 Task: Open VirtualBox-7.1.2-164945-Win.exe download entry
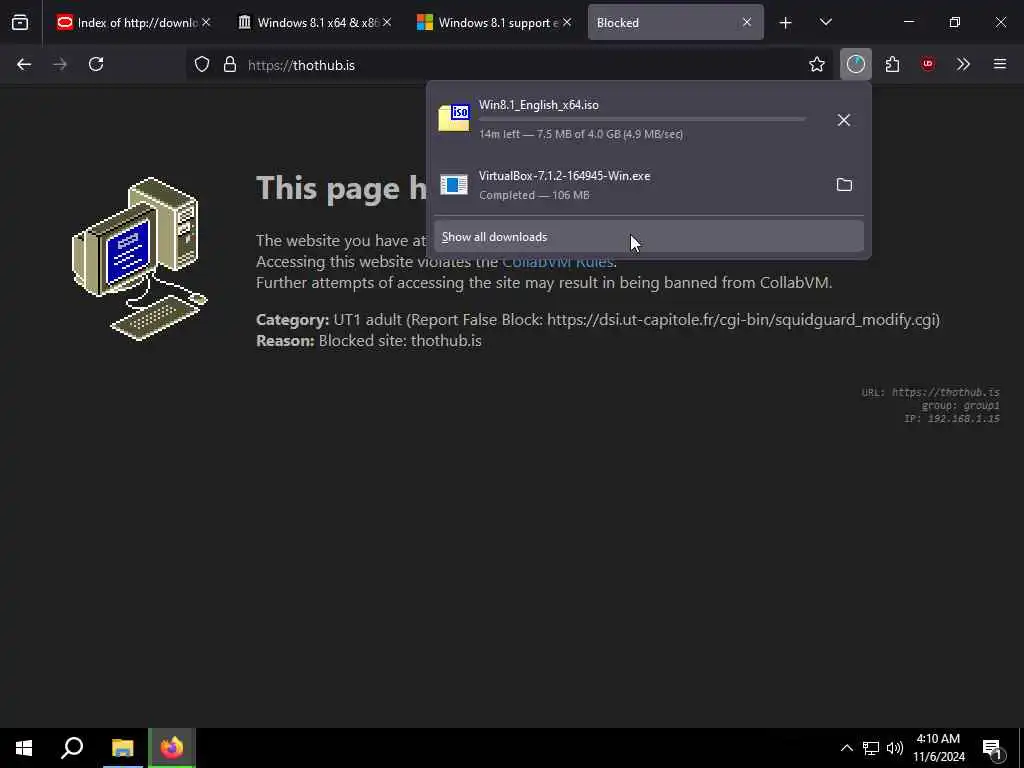pos(648,185)
